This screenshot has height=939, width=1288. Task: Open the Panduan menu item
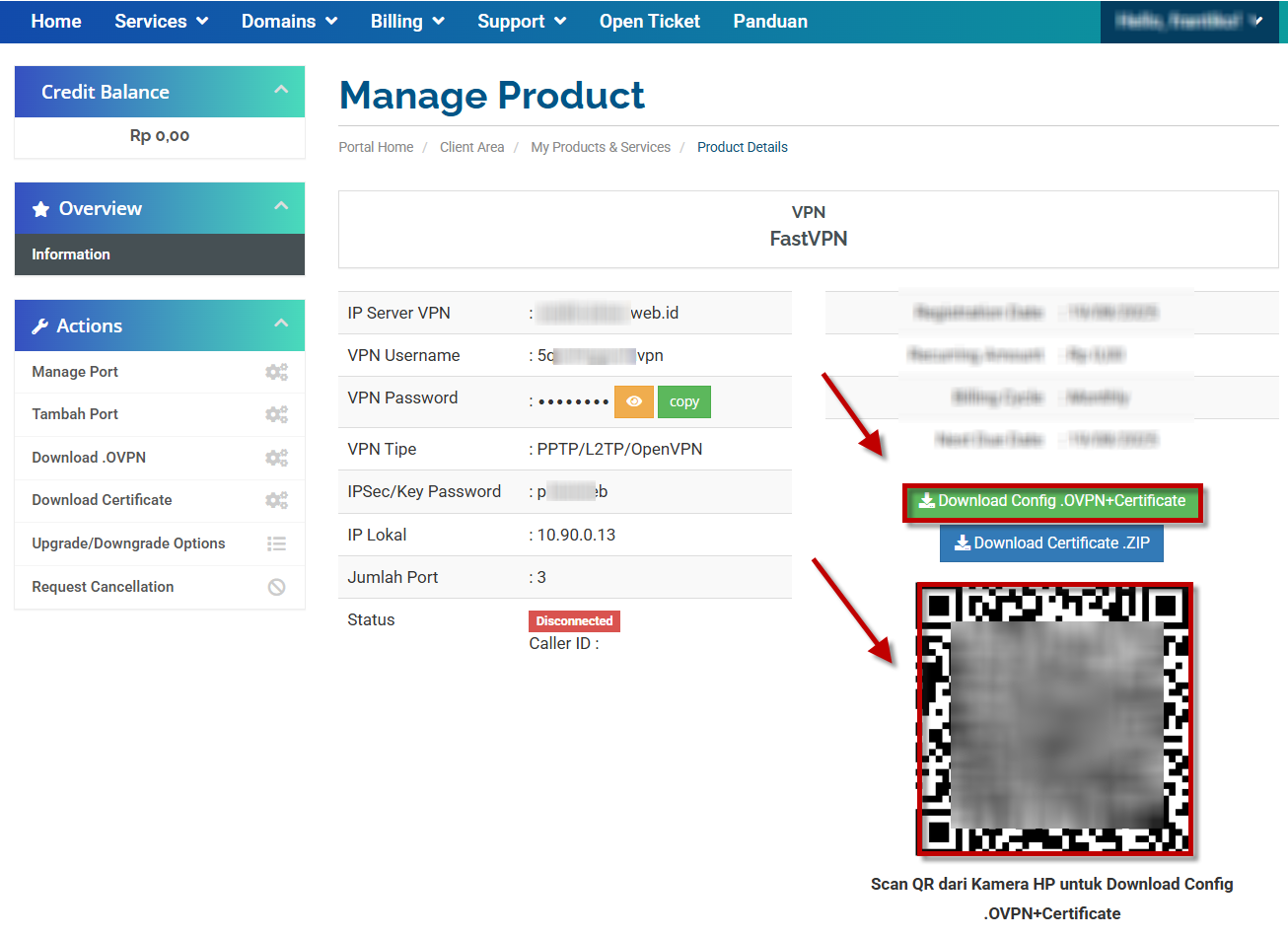pyautogui.click(x=770, y=22)
